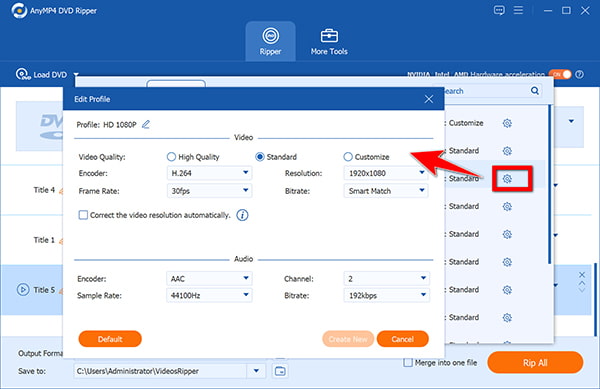This screenshot has width=600, height=389.
Task: Enable correct the video resolution automatically
Action: coord(83,215)
